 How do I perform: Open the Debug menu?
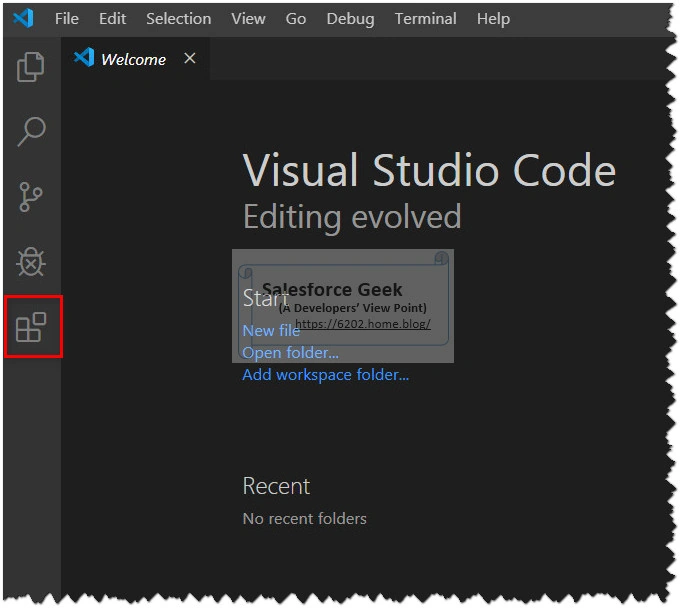(x=350, y=19)
